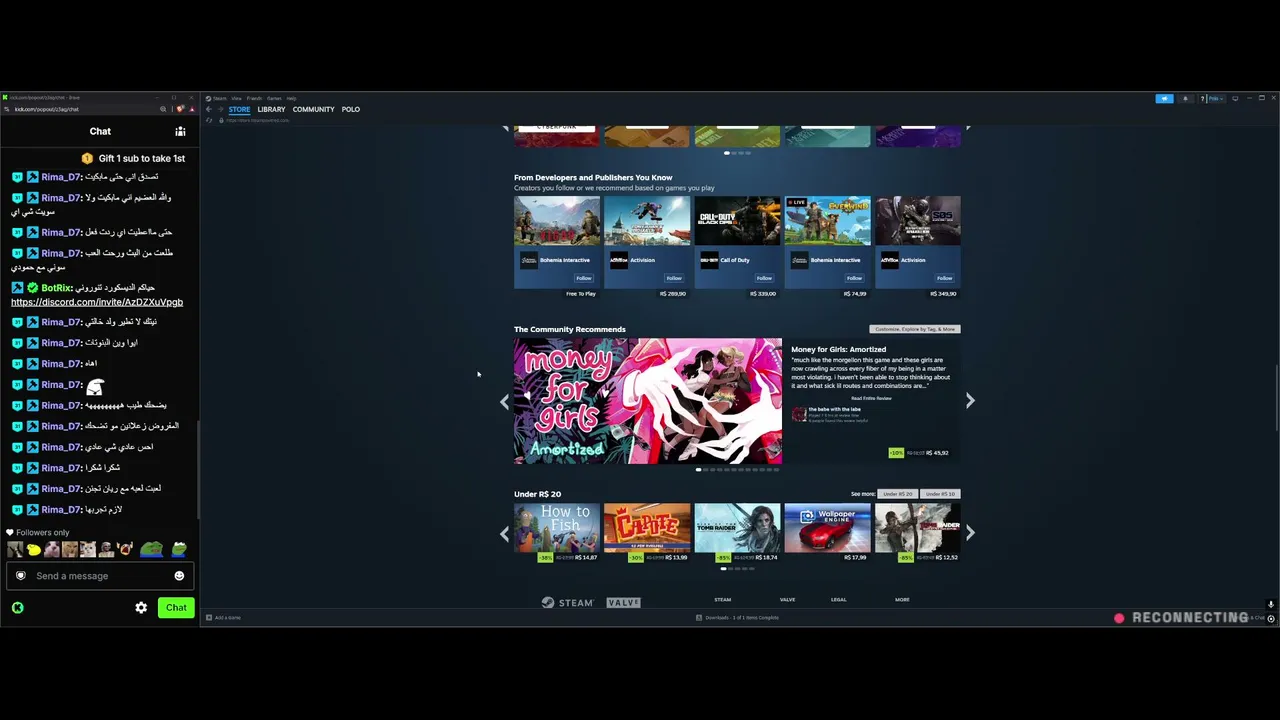Open the emoji picker in chat input
Viewport: 1280px width, 720px height.
click(x=179, y=576)
